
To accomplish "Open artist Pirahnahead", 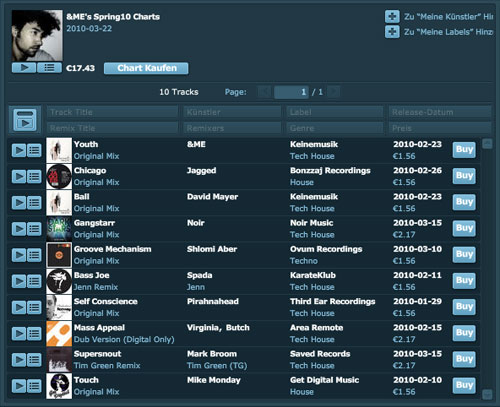I will [213, 302].
